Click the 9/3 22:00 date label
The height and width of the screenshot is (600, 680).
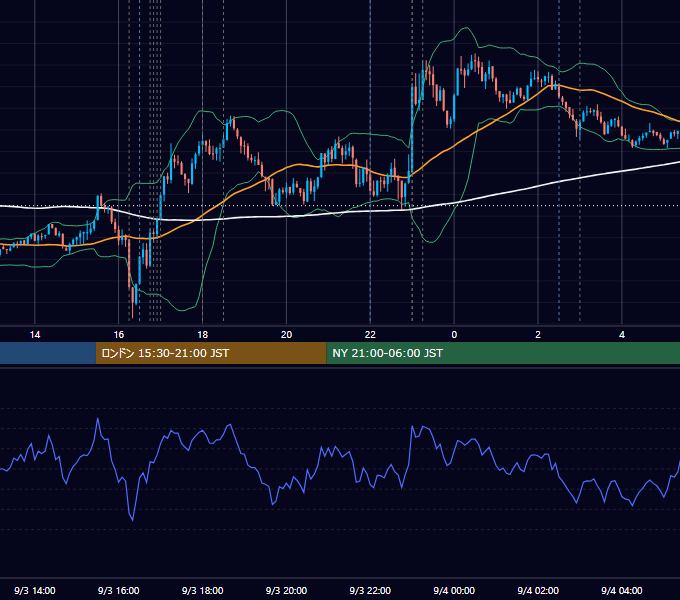[x=370, y=590]
